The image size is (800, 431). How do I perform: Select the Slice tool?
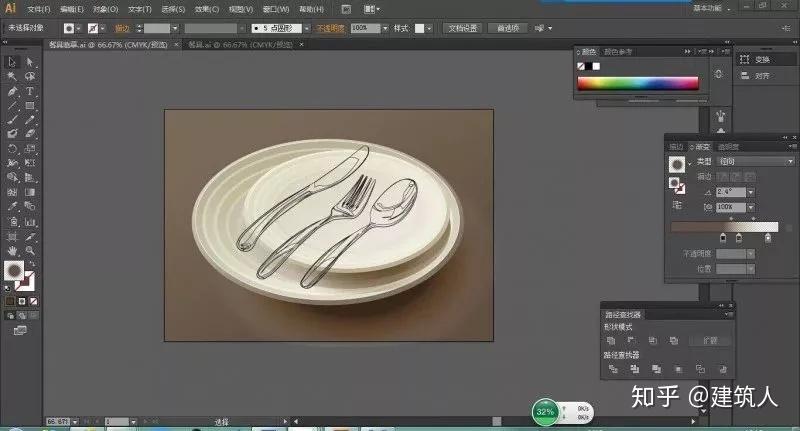point(30,236)
